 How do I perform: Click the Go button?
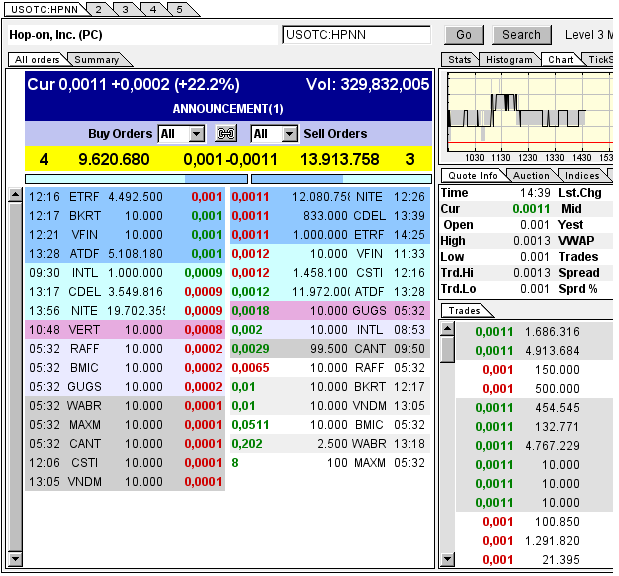[464, 35]
